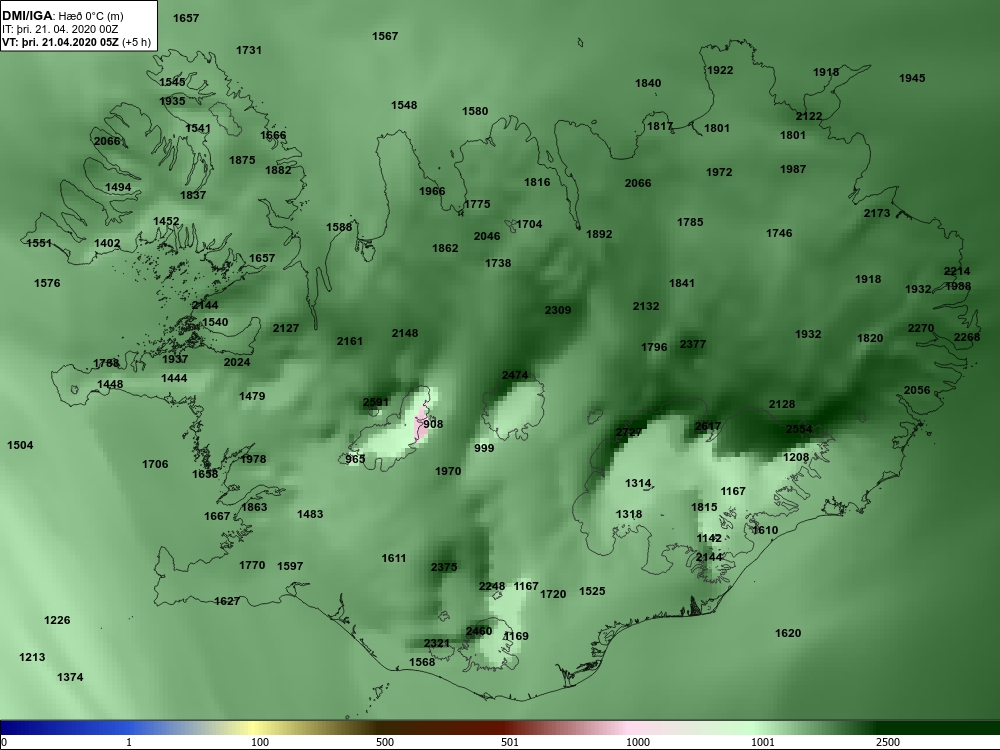Viewport: 1000px width, 750px height.
Task: Click the 1875 height value
Action: (242, 160)
